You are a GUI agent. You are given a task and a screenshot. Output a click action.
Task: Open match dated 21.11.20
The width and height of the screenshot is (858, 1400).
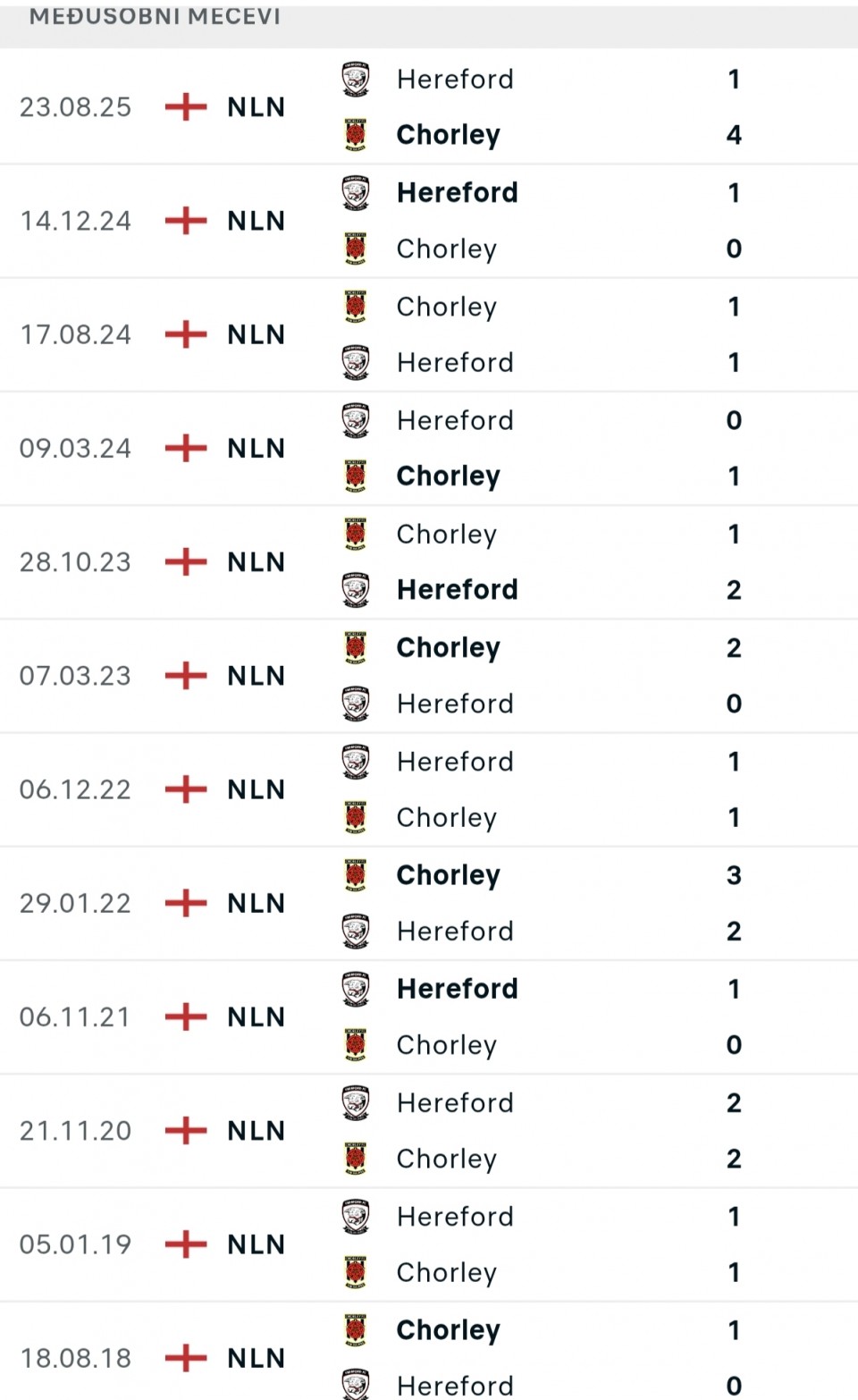coord(75,1131)
